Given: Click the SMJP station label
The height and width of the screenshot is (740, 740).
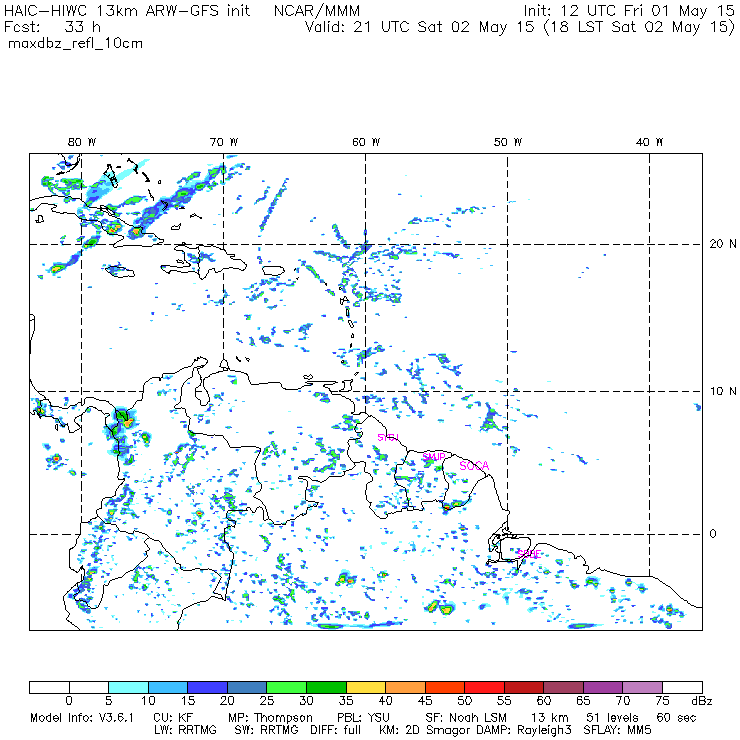Looking at the screenshot, I should coord(434,456).
